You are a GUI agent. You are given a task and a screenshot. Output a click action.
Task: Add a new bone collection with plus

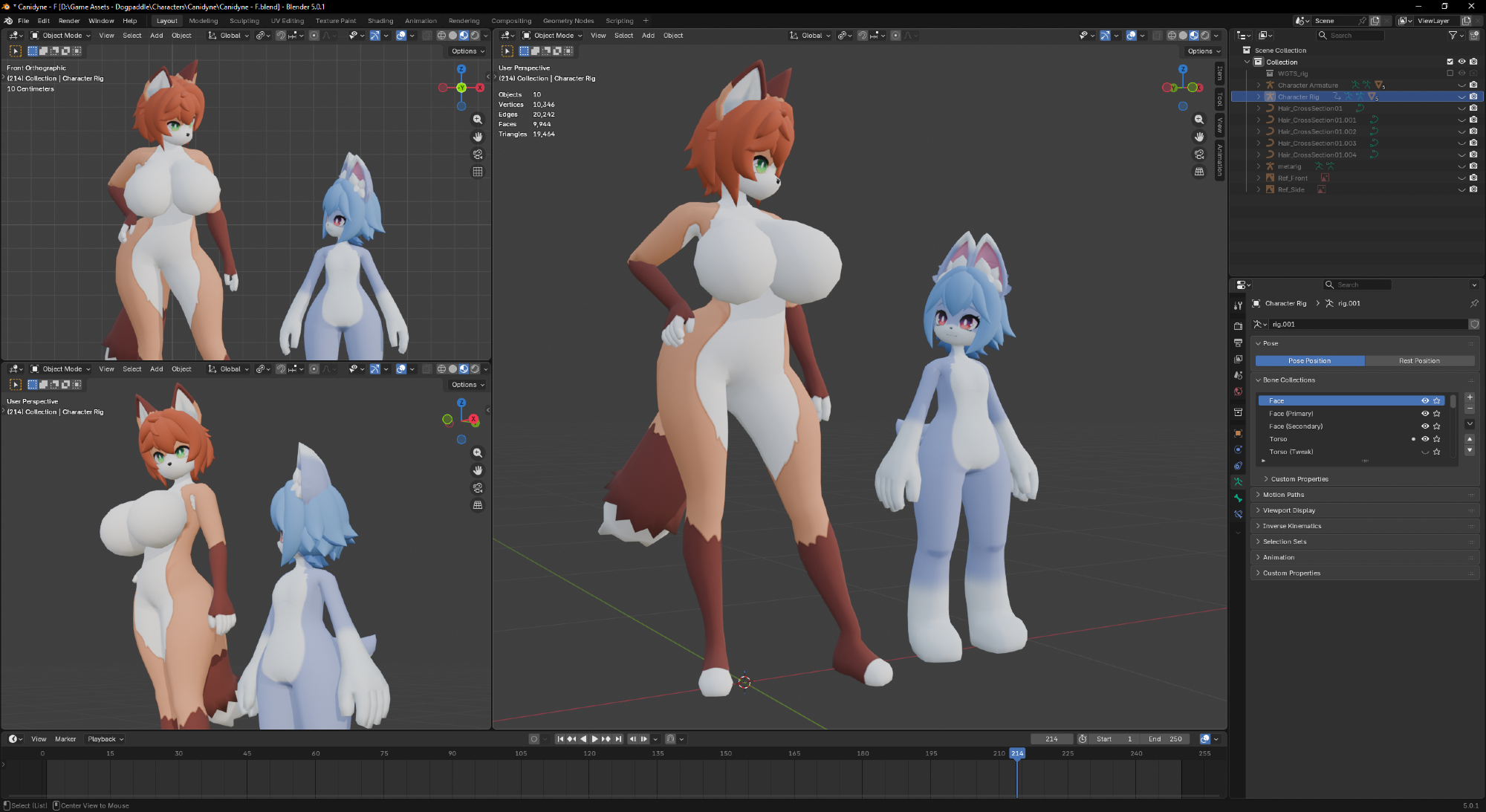coord(1470,397)
